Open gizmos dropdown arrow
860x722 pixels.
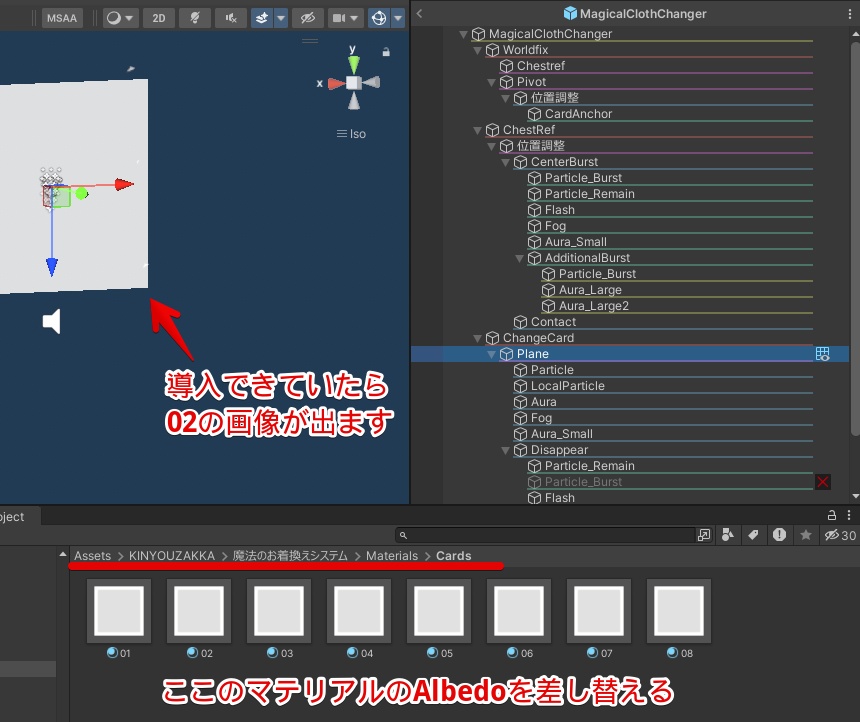[398, 18]
